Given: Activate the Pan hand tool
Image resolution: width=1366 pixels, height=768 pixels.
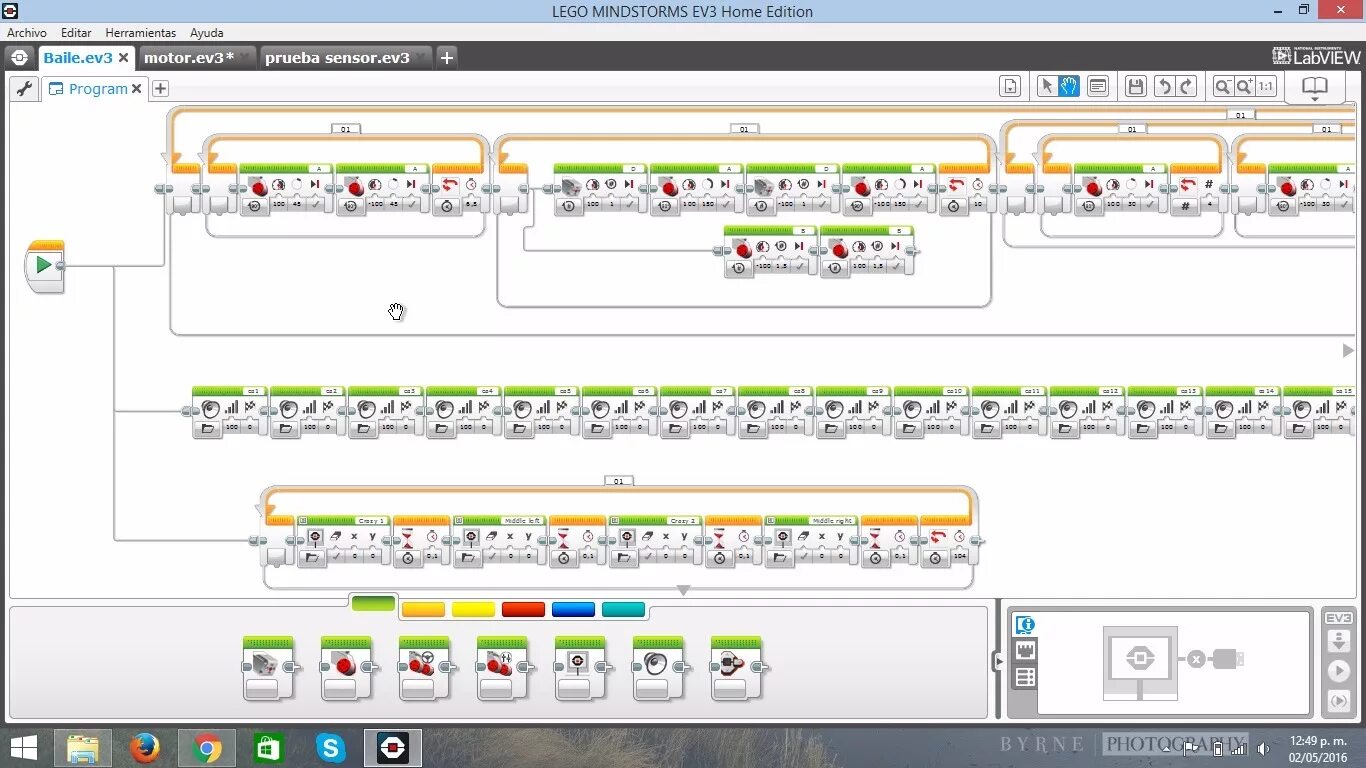Looking at the screenshot, I should 1069,87.
